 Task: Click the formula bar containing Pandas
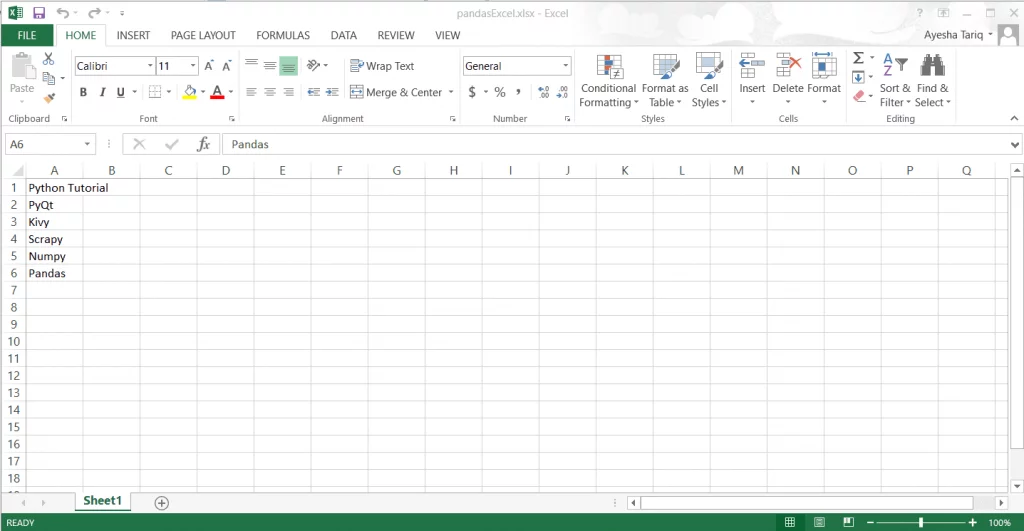(x=615, y=144)
